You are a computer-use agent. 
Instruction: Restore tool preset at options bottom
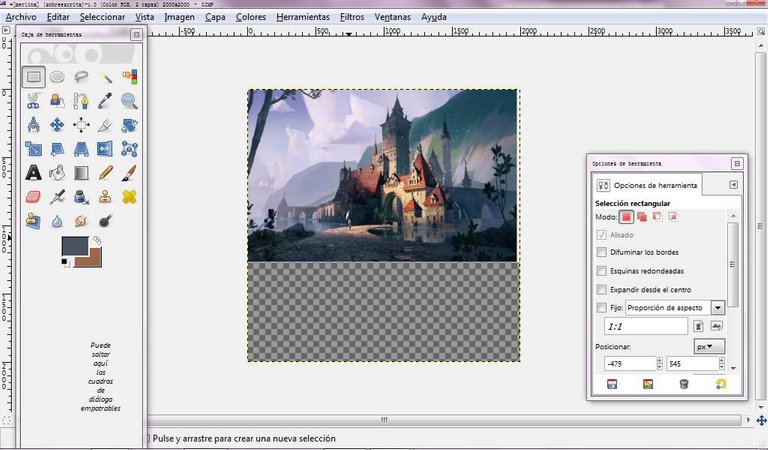[648, 384]
